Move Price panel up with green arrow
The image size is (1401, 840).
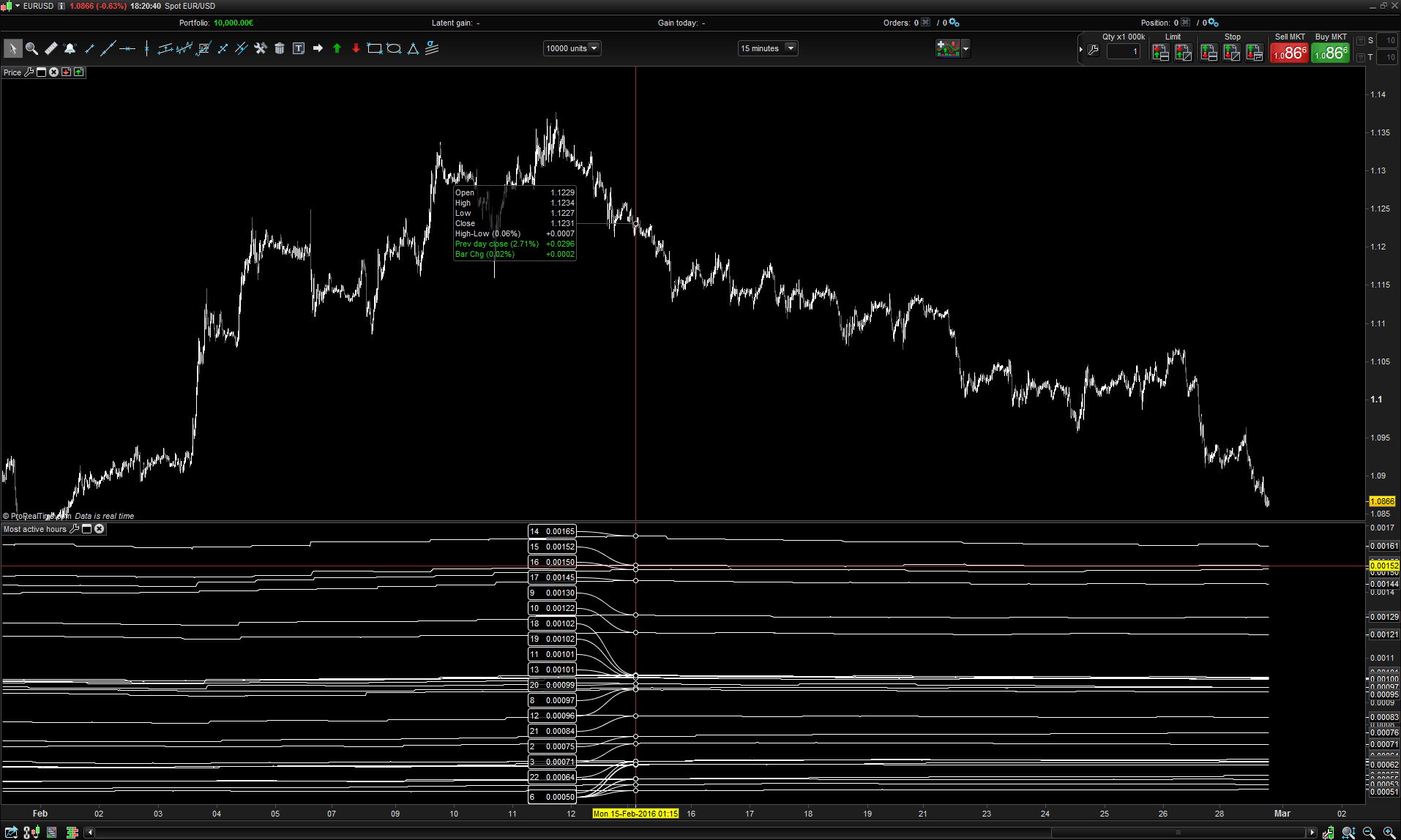pyautogui.click(x=78, y=72)
